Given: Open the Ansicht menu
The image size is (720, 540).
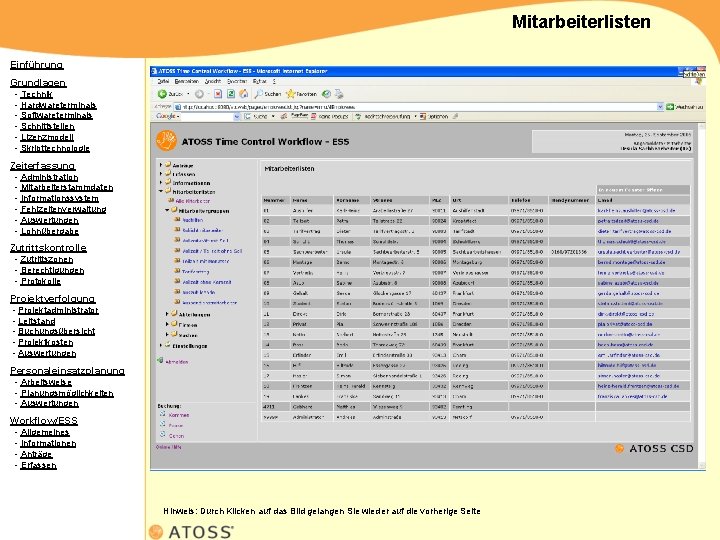Looking at the screenshot, I should 213,81.
